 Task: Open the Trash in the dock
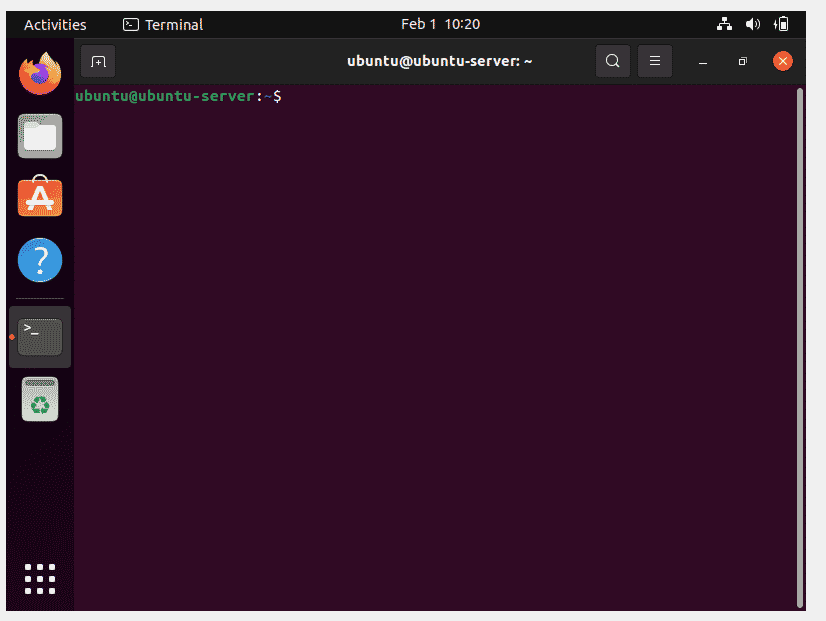(x=40, y=399)
